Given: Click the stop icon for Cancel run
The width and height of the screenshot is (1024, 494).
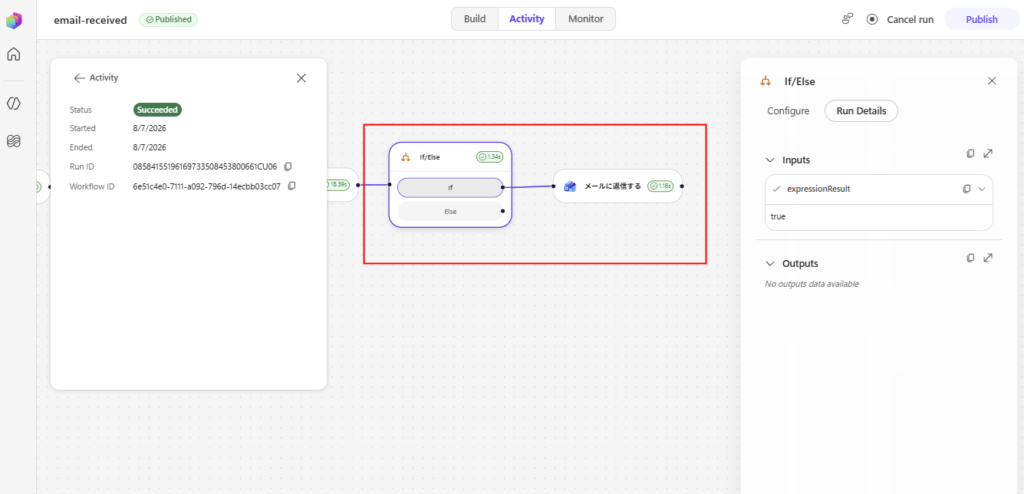Looking at the screenshot, I should click(x=872, y=19).
